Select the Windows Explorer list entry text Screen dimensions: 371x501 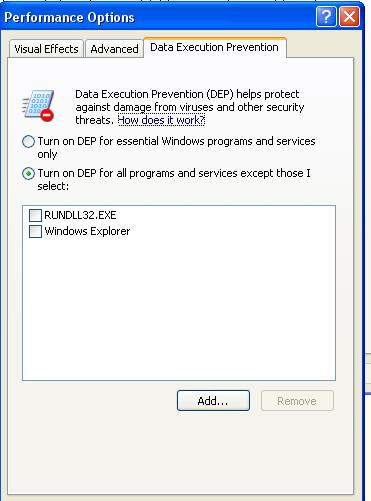(87, 231)
